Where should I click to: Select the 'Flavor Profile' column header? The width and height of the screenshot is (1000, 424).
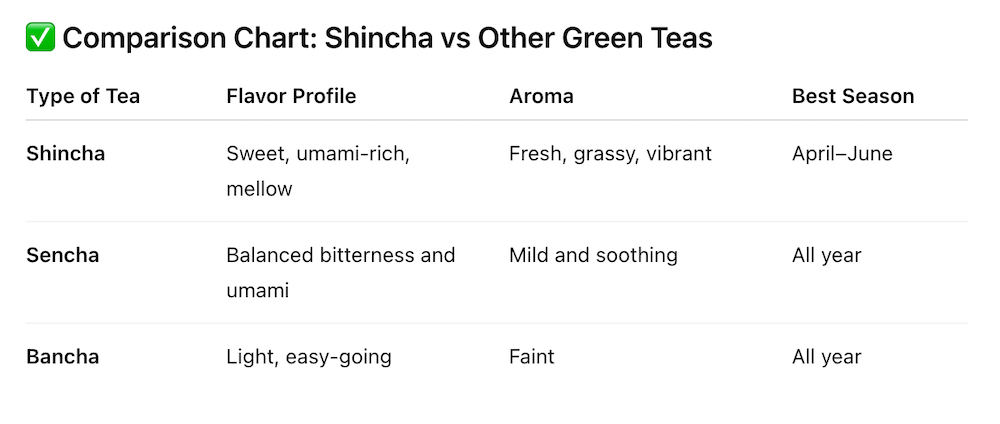[291, 96]
